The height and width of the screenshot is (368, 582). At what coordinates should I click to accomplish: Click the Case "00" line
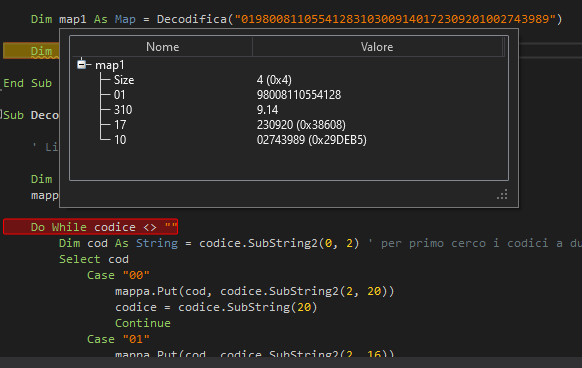pos(118,275)
